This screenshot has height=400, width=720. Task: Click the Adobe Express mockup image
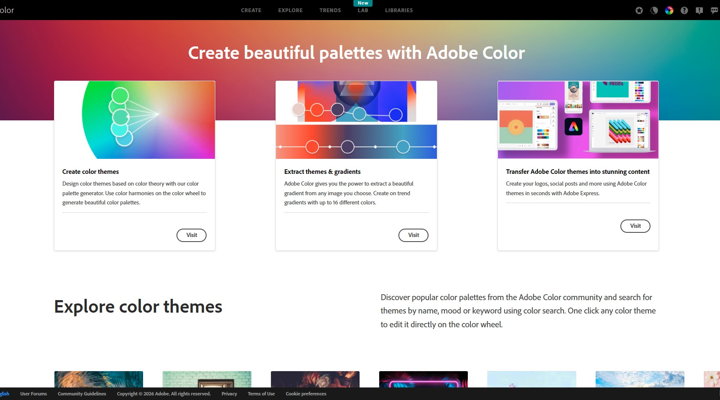pyautogui.click(x=578, y=120)
